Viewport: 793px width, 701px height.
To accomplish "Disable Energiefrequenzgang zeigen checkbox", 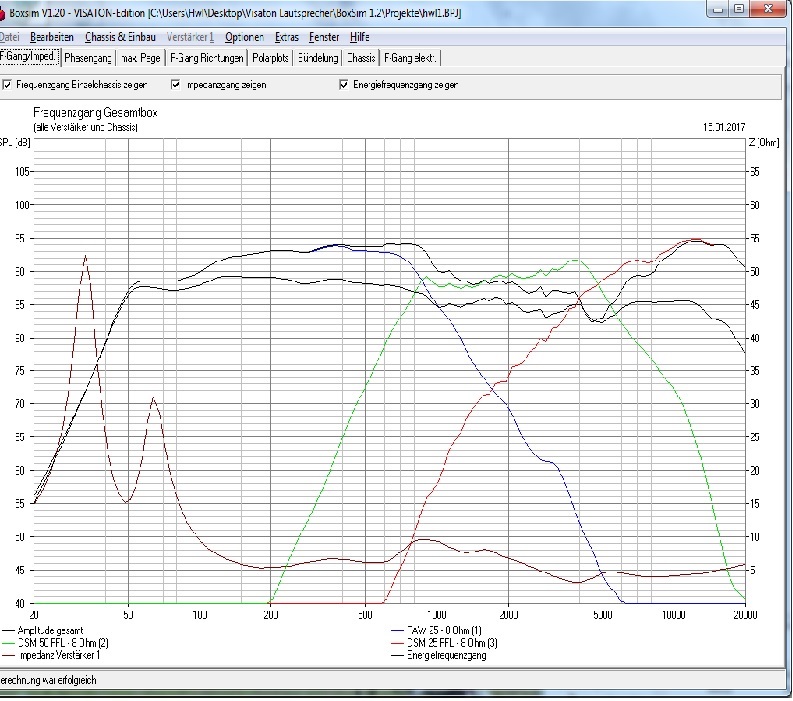I will (x=343, y=85).
